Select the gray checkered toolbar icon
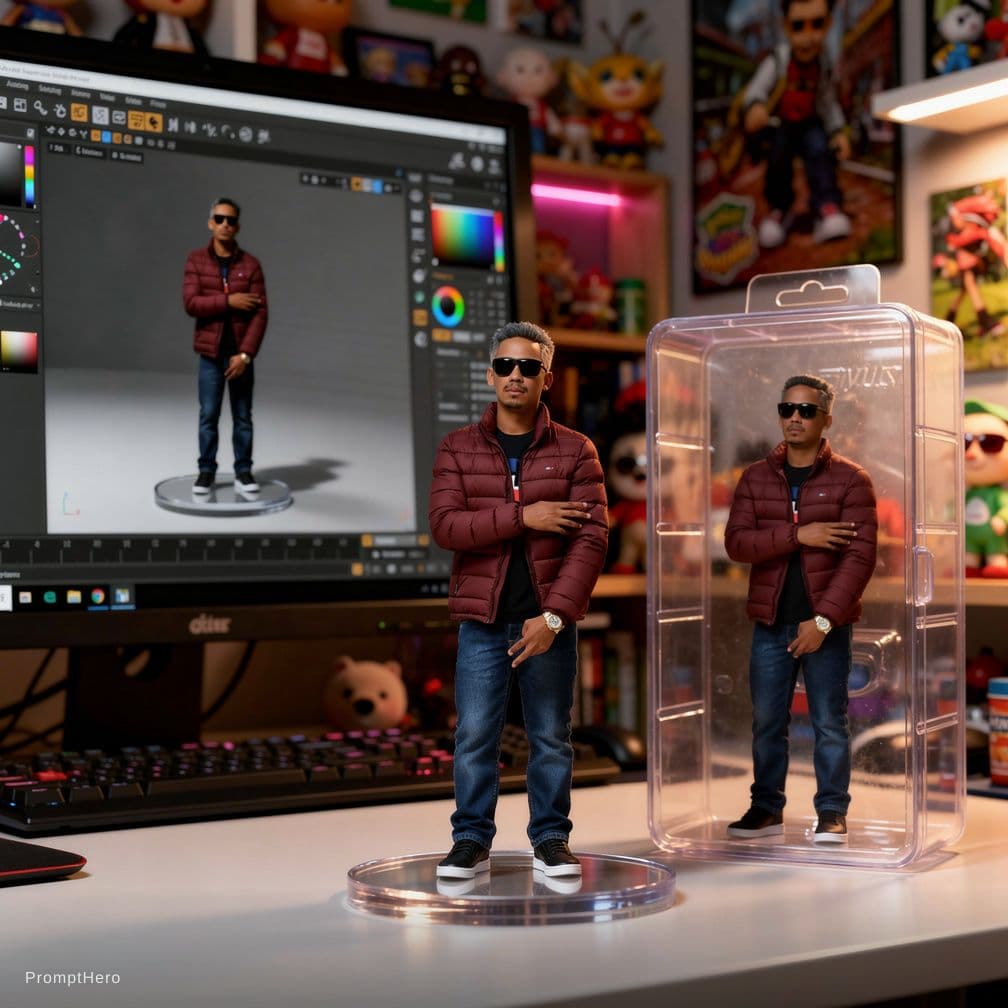This screenshot has height=1008, width=1008. click(100, 115)
